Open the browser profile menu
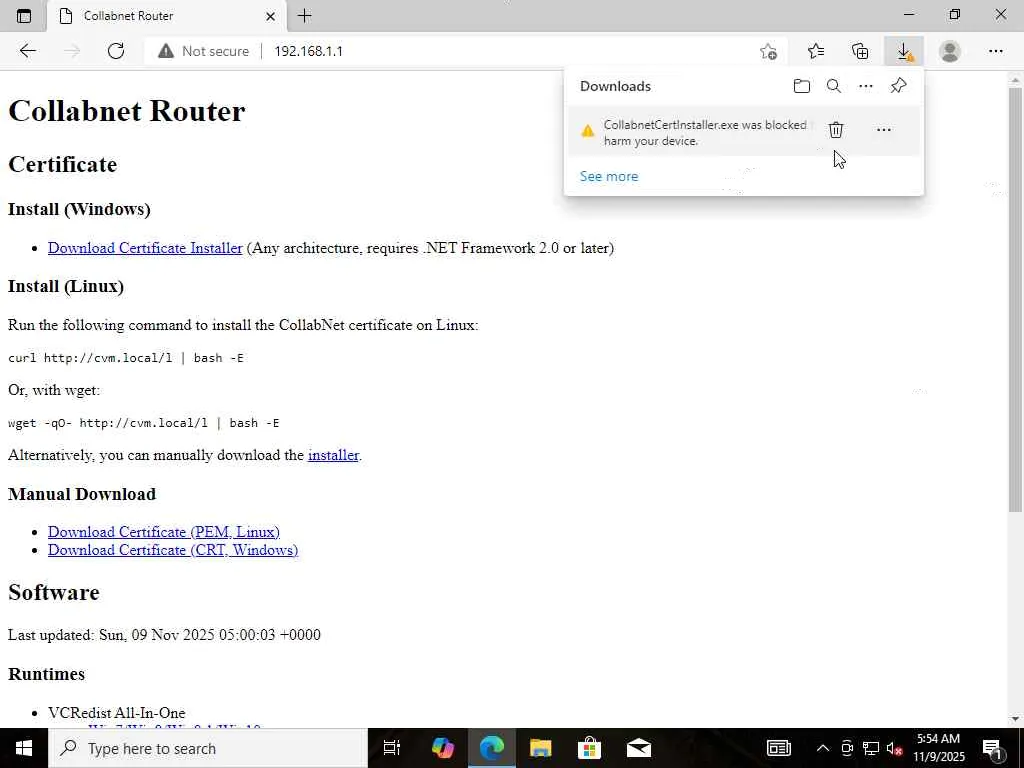This screenshot has width=1024, height=768. point(950,51)
